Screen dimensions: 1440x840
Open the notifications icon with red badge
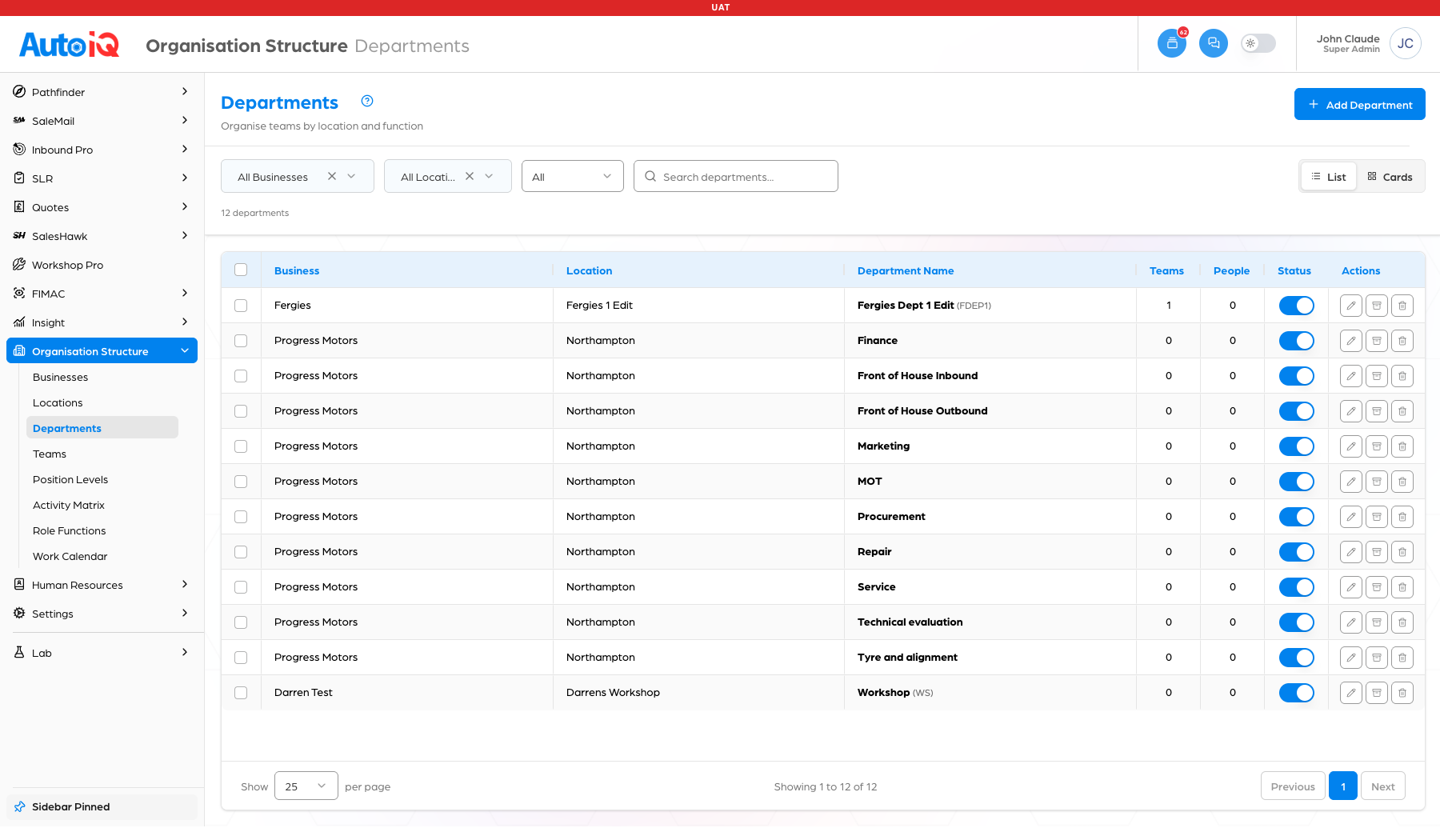[x=1172, y=43]
